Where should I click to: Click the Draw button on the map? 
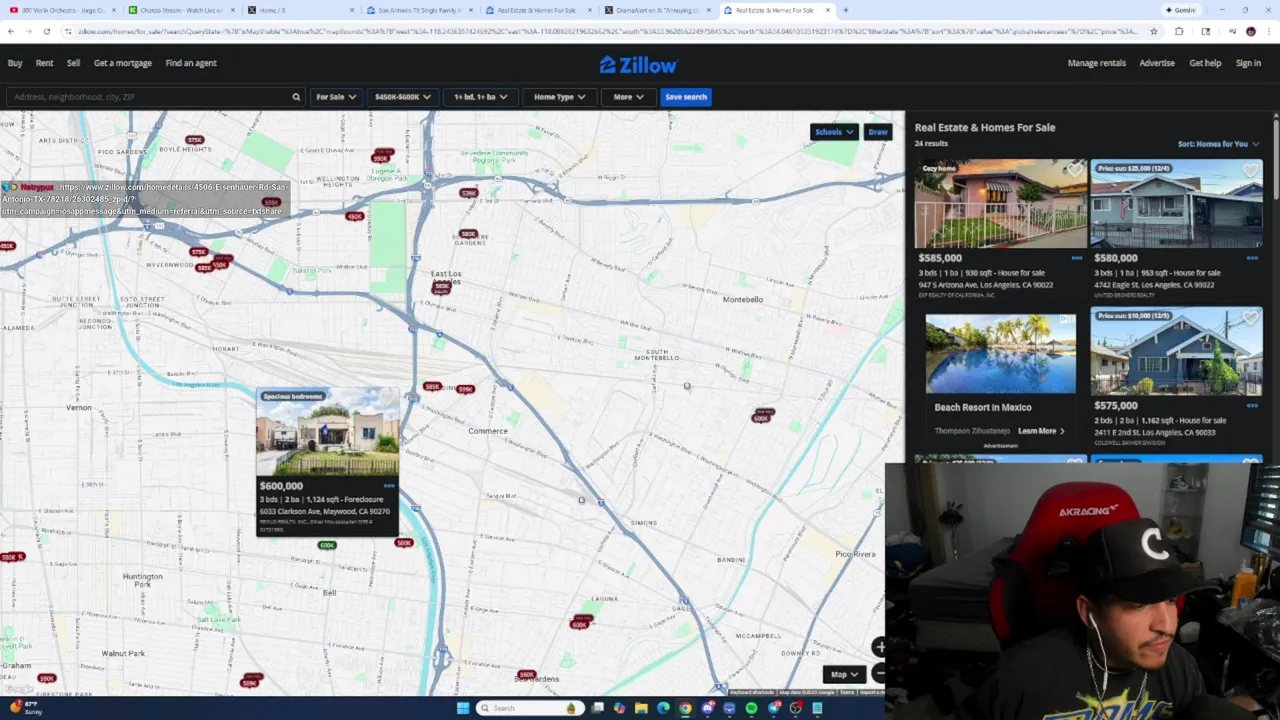(x=878, y=132)
